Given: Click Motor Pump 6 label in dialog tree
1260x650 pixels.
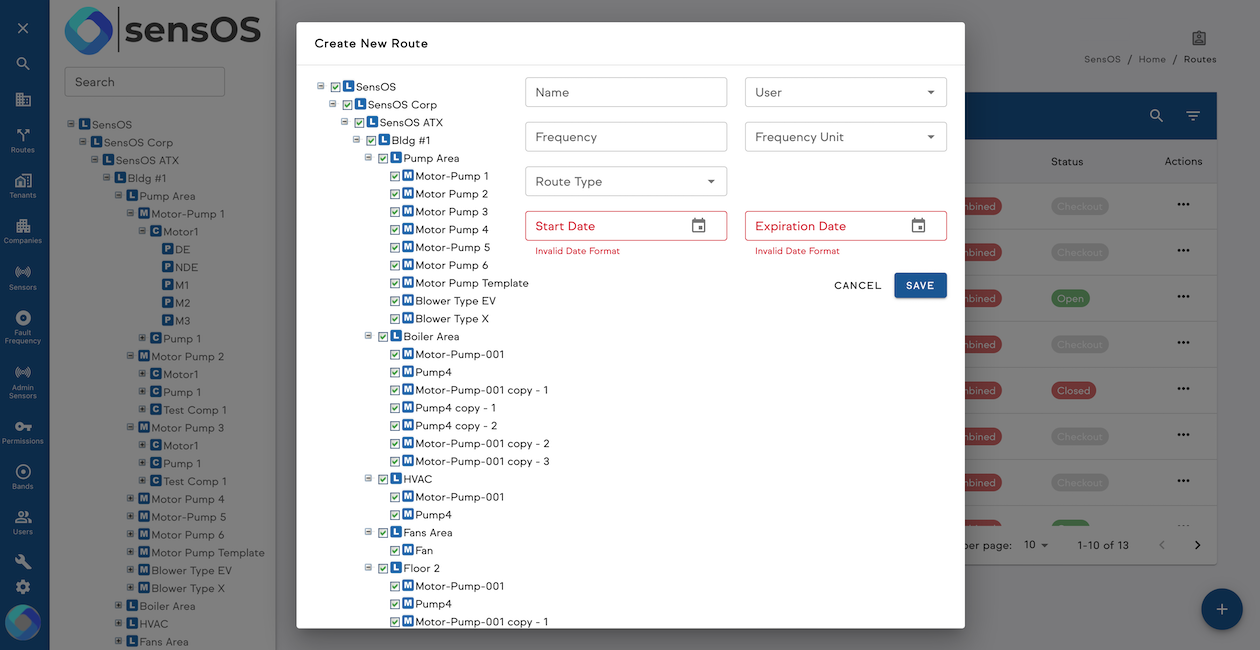Looking at the screenshot, I should [452, 266].
